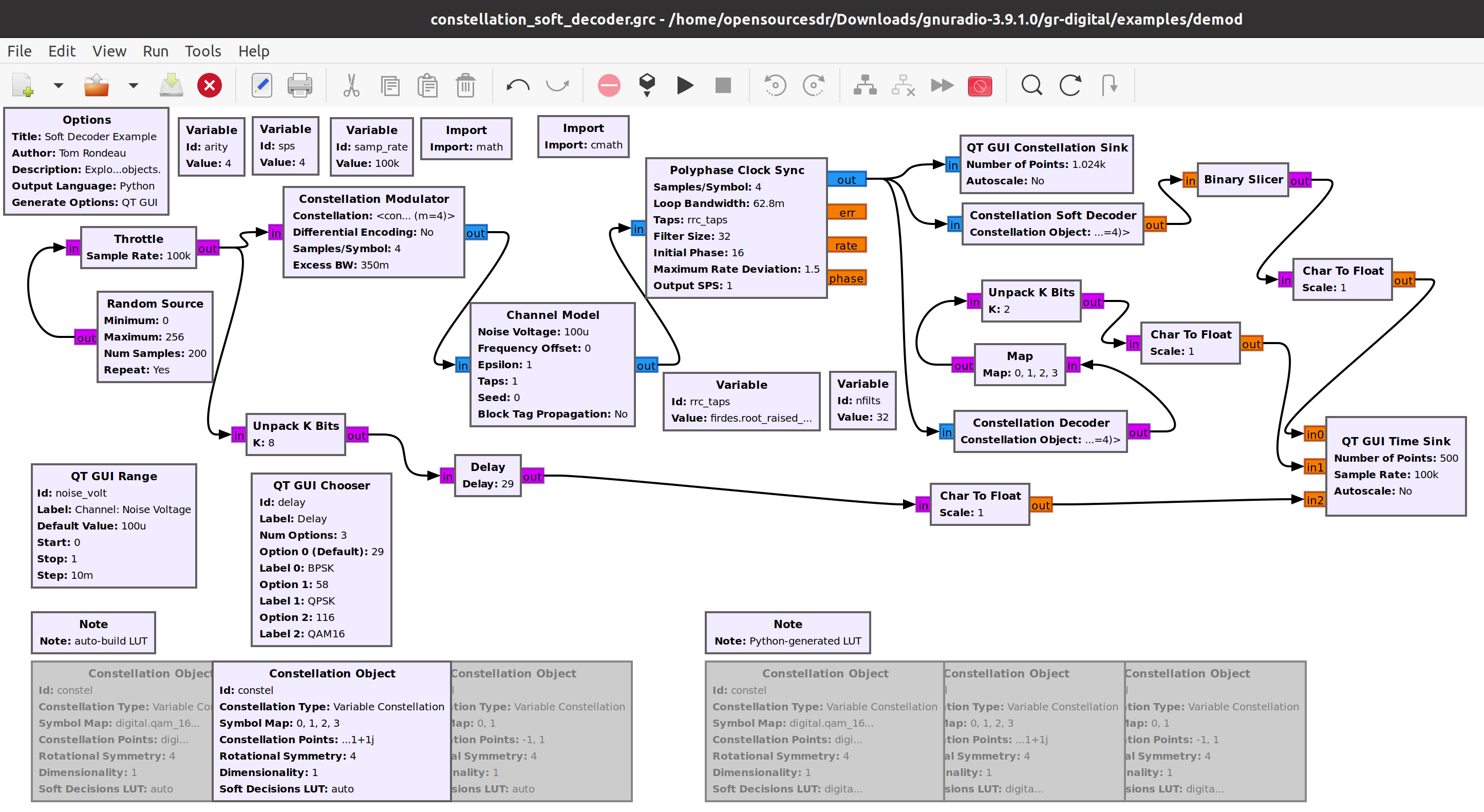The width and height of the screenshot is (1484, 812).
Task: Open the Tools menu
Action: pos(202,51)
